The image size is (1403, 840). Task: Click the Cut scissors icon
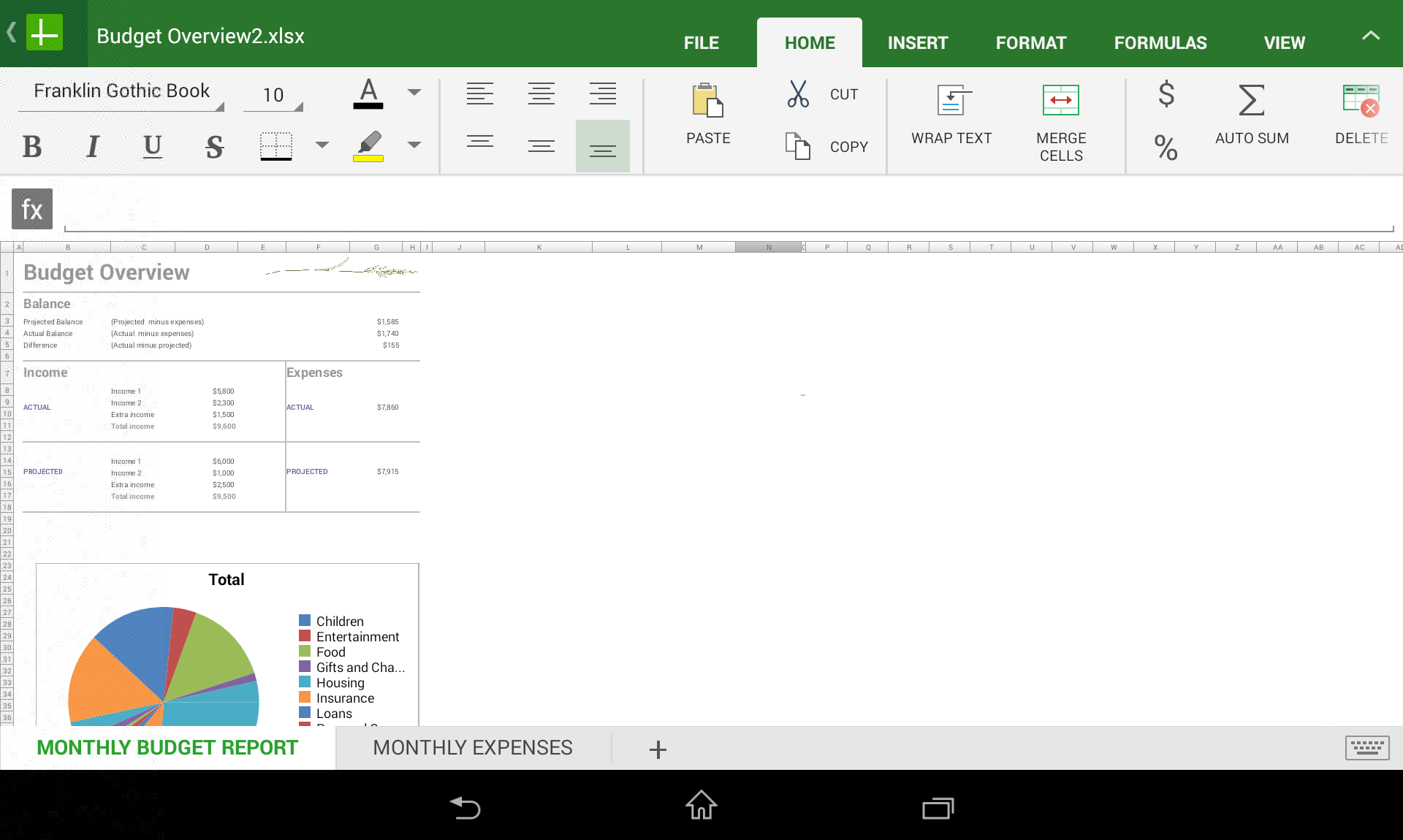point(797,94)
